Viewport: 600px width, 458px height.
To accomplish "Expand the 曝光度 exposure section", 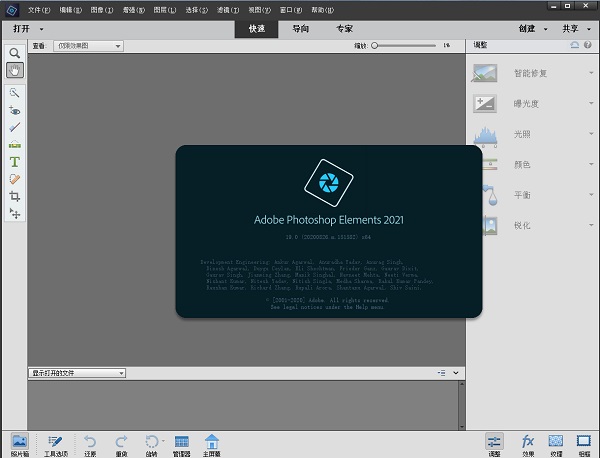I will (591, 103).
